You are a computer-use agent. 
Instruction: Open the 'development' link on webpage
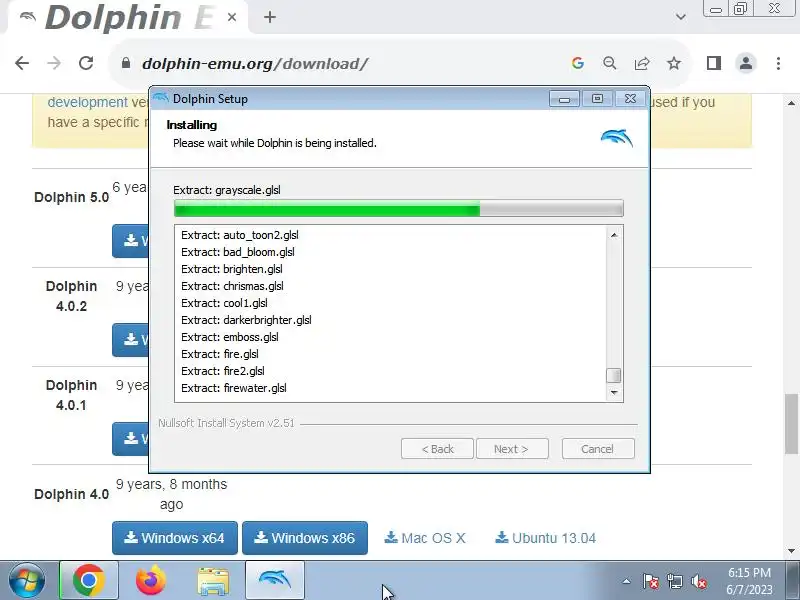[x=88, y=102]
